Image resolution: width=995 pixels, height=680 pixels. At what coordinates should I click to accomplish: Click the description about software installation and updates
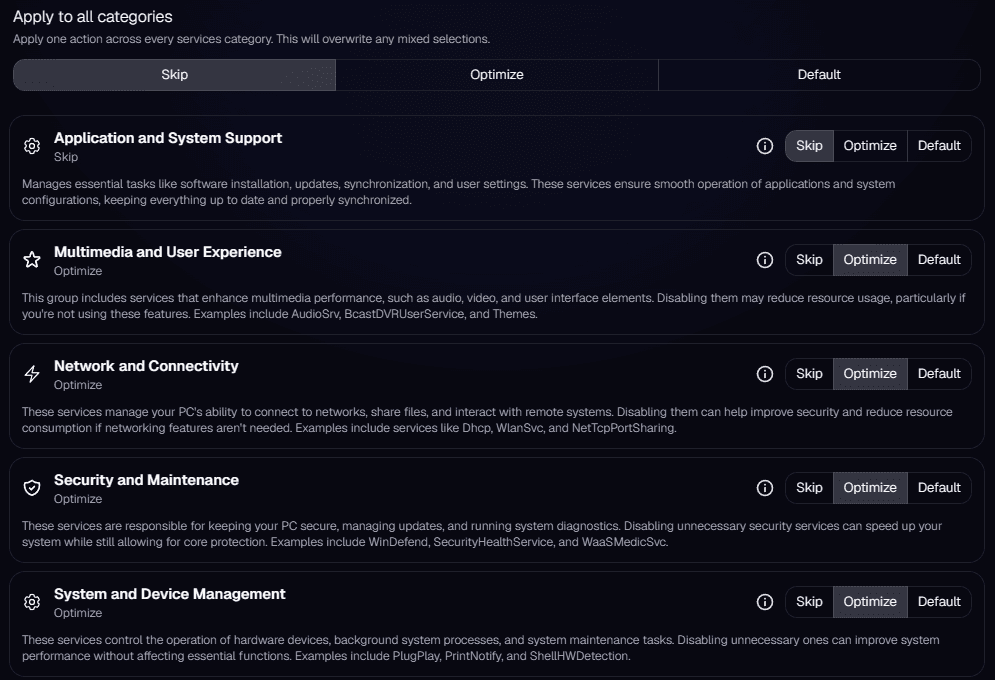point(459,192)
